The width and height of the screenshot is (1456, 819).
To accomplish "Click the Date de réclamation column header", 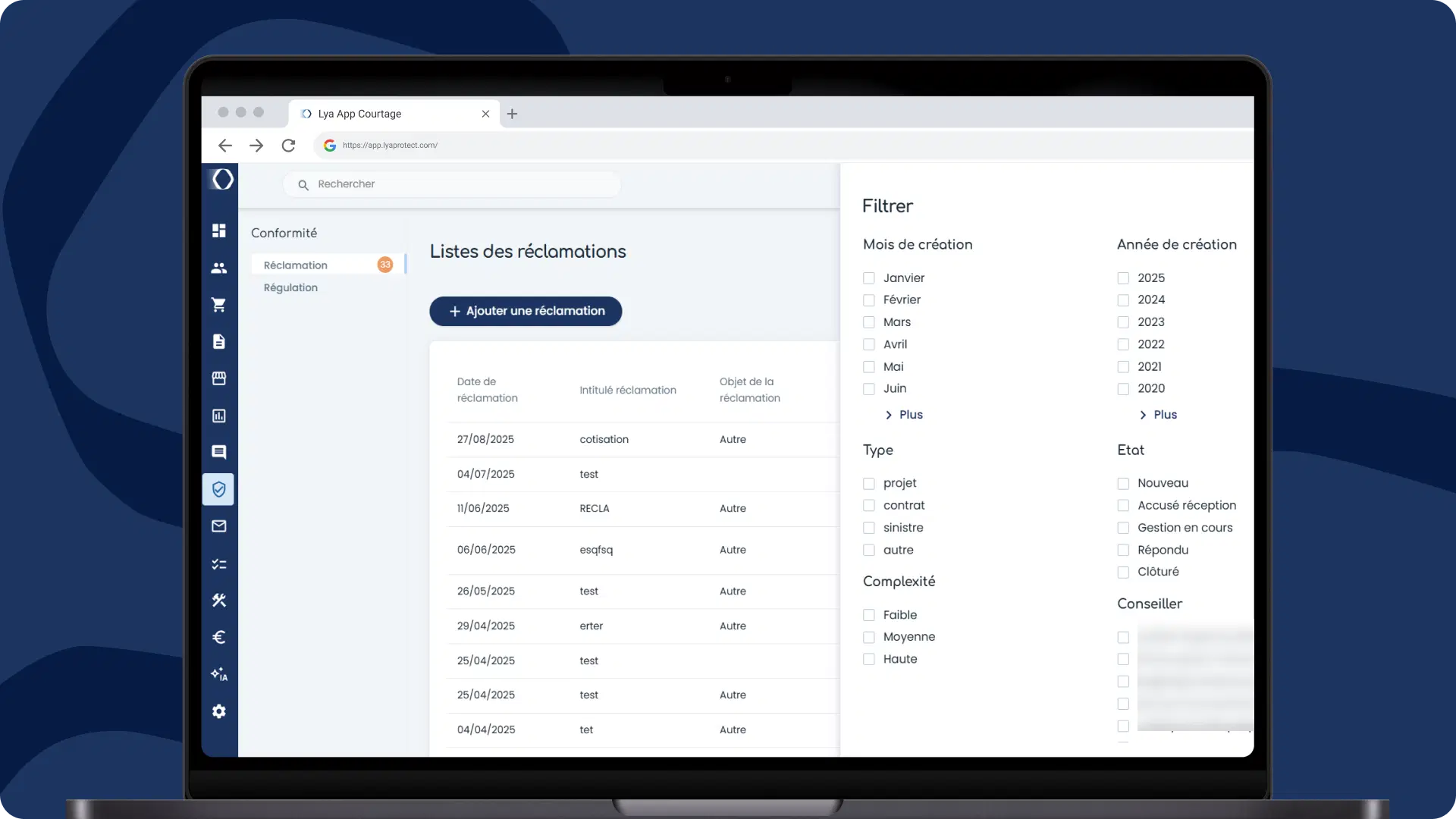I will point(488,390).
